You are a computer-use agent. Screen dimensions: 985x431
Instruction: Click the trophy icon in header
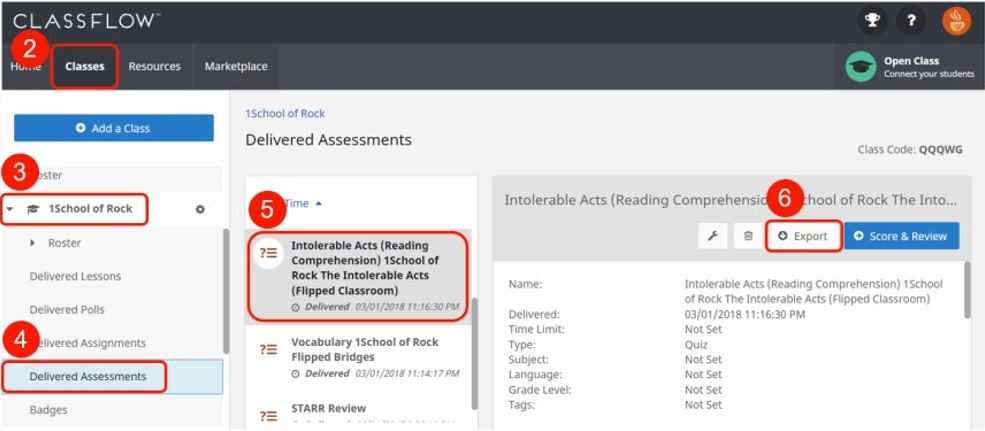tap(872, 21)
